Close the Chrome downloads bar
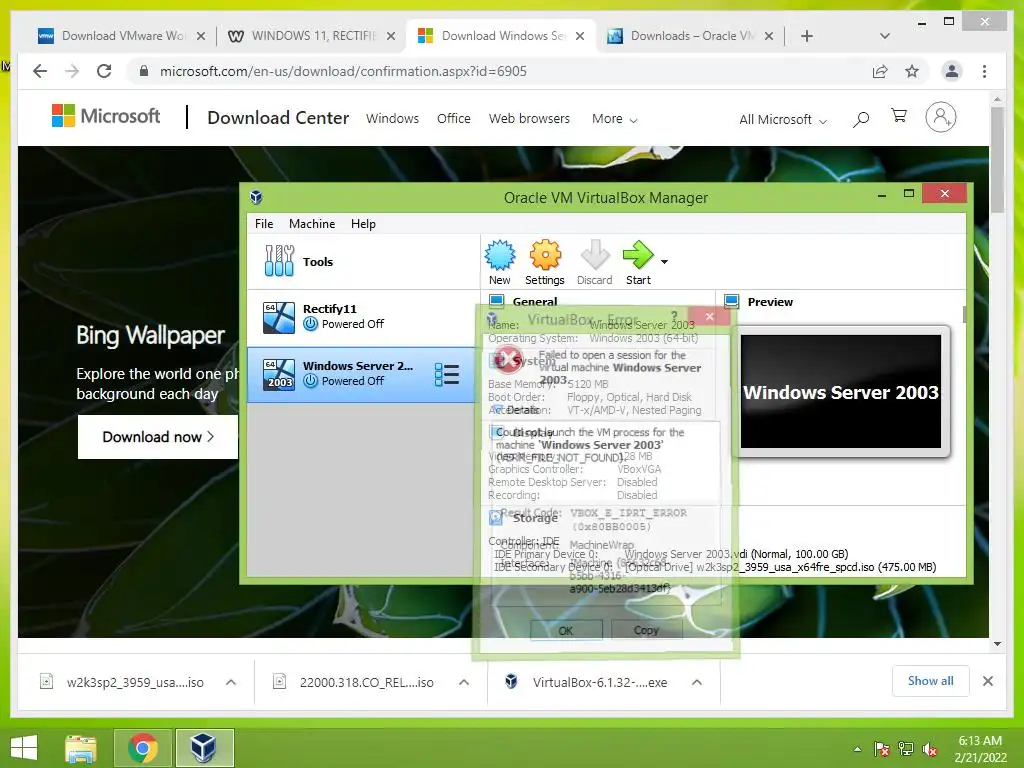Screen dimensions: 1024x768 pyautogui.click(x=988, y=681)
